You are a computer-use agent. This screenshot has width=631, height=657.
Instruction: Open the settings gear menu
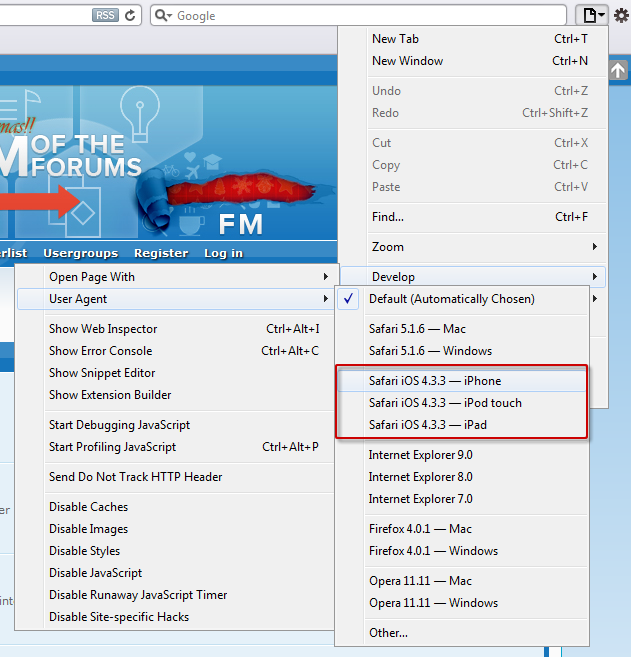[621, 16]
